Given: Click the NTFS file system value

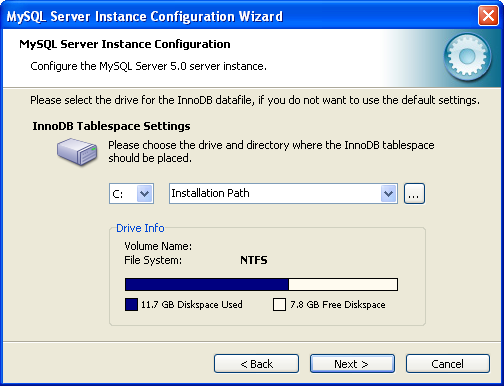Looking at the screenshot, I should [x=254, y=260].
